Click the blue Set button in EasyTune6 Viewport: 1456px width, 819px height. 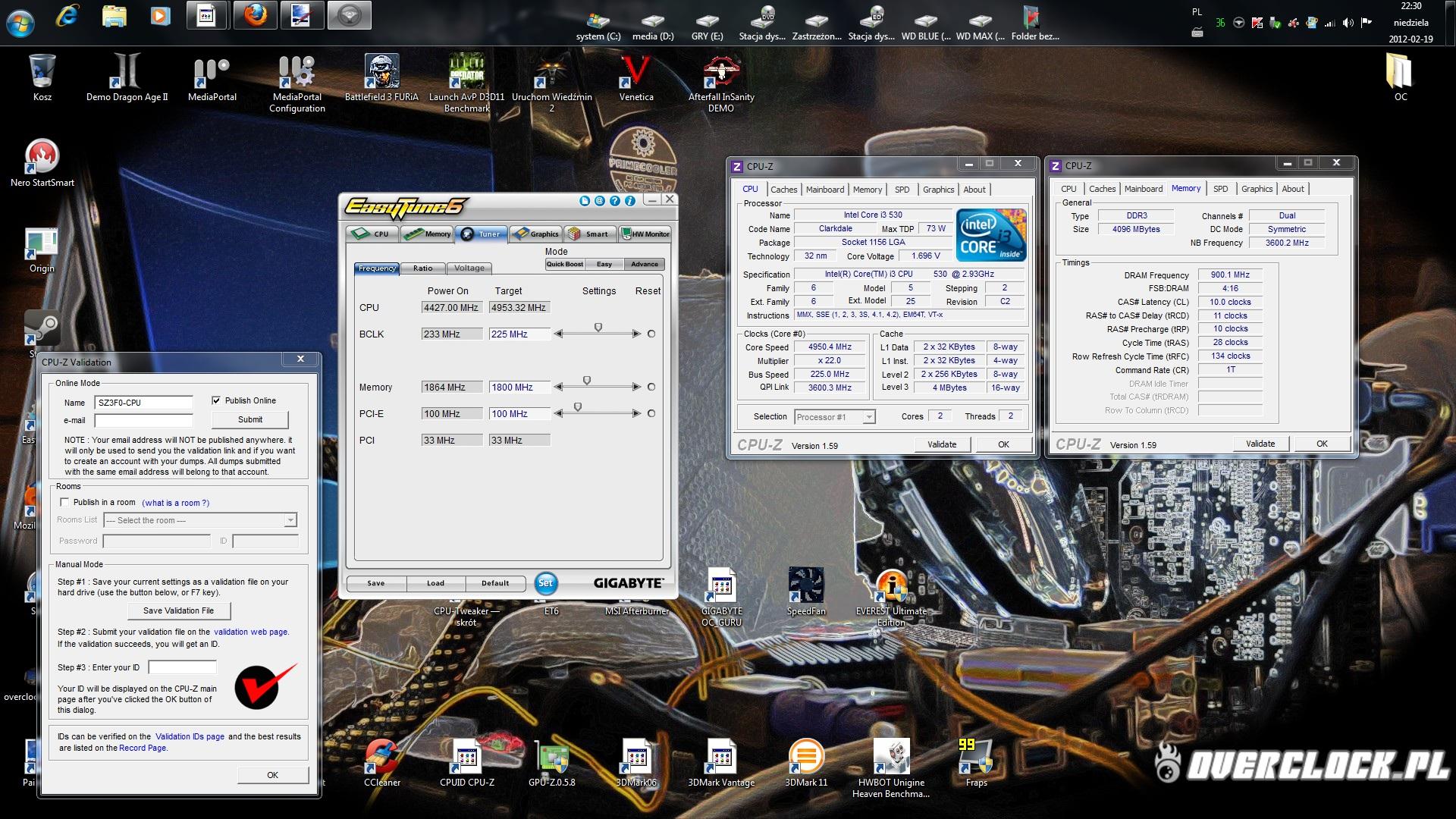coord(545,583)
